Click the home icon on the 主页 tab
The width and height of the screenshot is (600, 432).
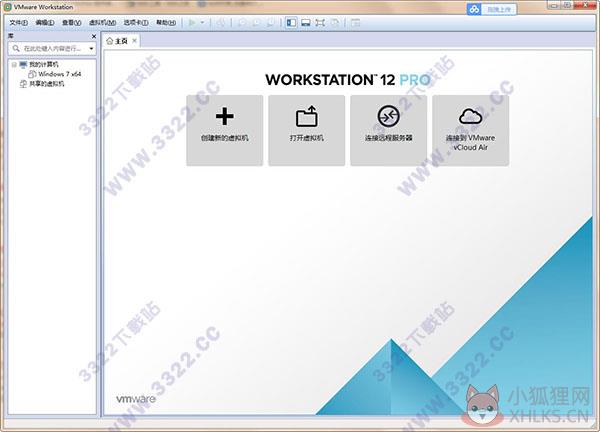pyautogui.click(x=110, y=41)
